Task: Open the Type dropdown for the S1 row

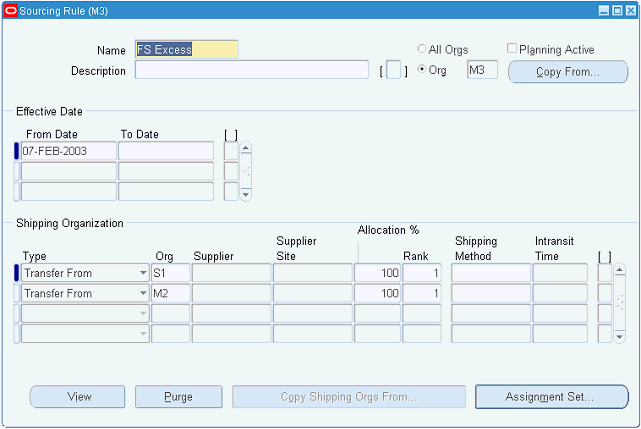Action: click(x=143, y=273)
